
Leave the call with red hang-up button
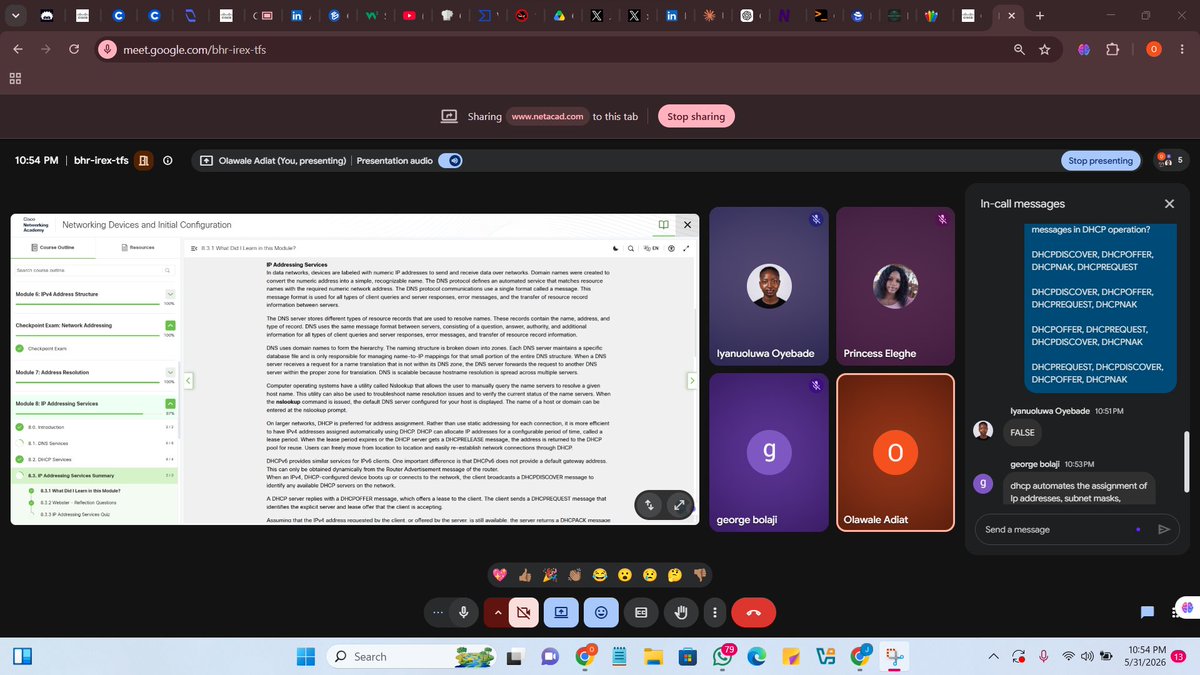point(754,612)
